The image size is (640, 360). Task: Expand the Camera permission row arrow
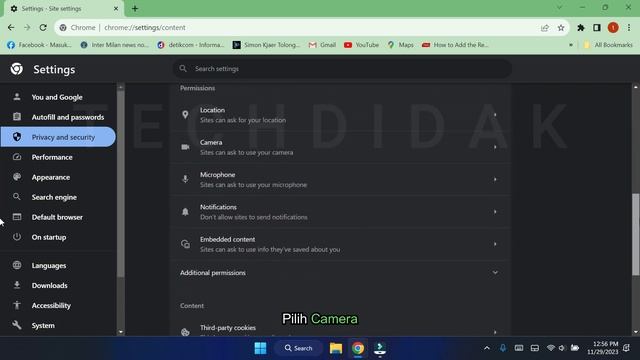pos(495,147)
